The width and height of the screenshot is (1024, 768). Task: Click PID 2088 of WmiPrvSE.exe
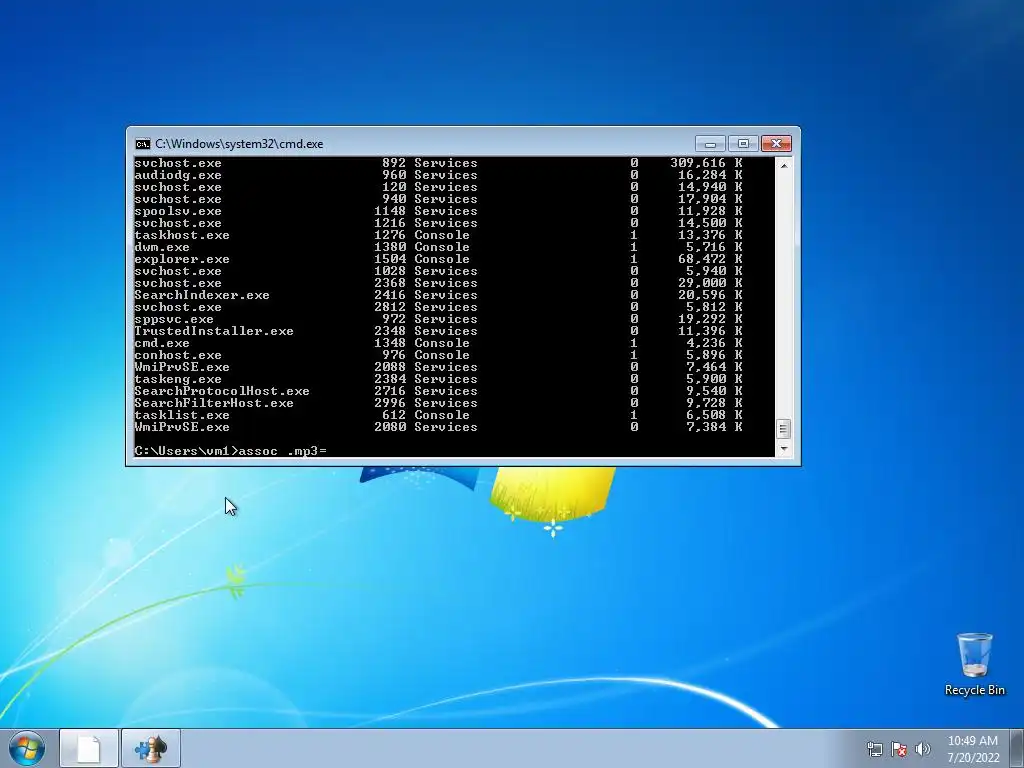click(x=390, y=367)
